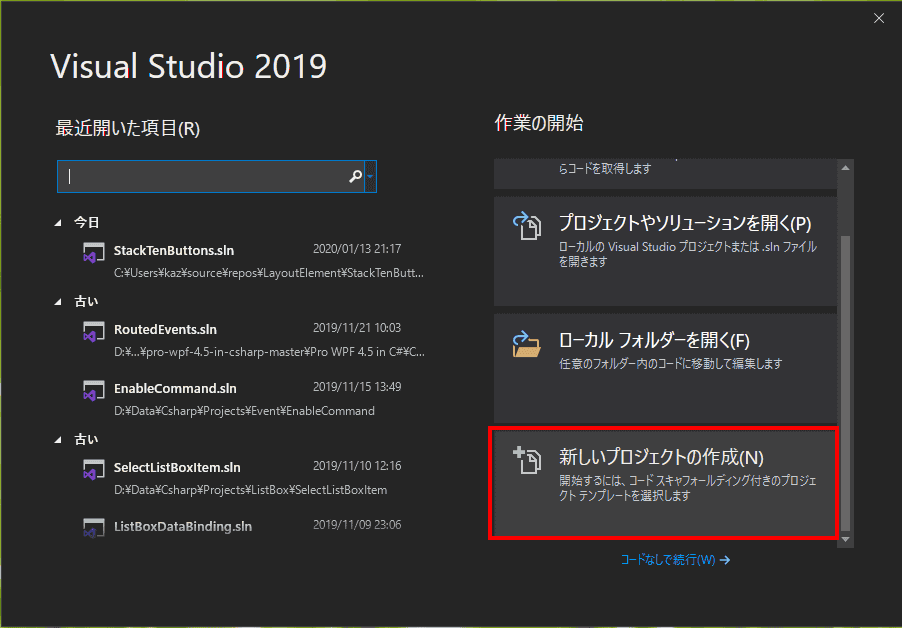The height and width of the screenshot is (628, 902).
Task: Click the open local folder icon
Action: (527, 343)
